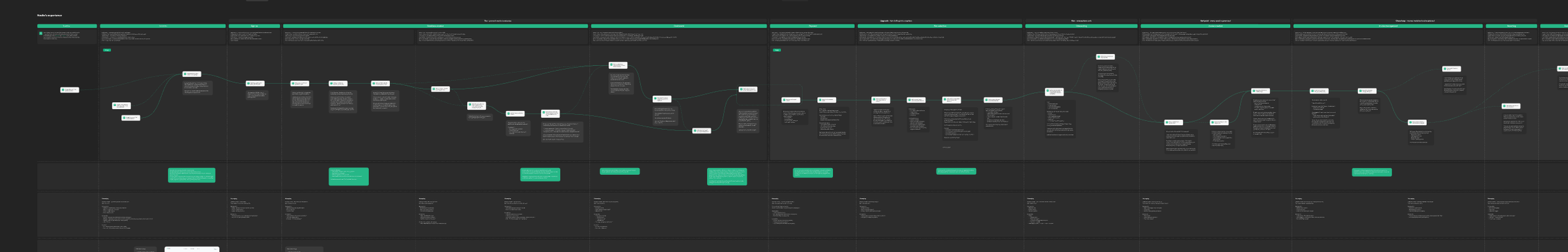This screenshot has height=252, width=1568.
Task: Click the green icon on the Reporting column's step card
Action: tap(1505, 106)
